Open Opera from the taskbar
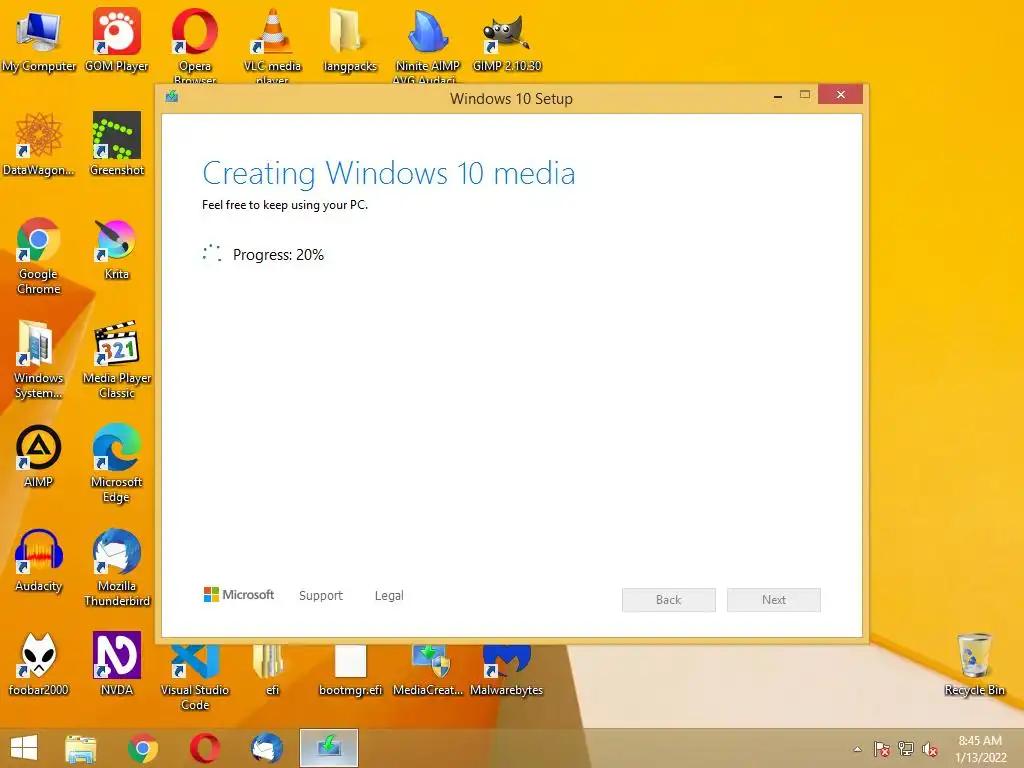 pyautogui.click(x=204, y=748)
